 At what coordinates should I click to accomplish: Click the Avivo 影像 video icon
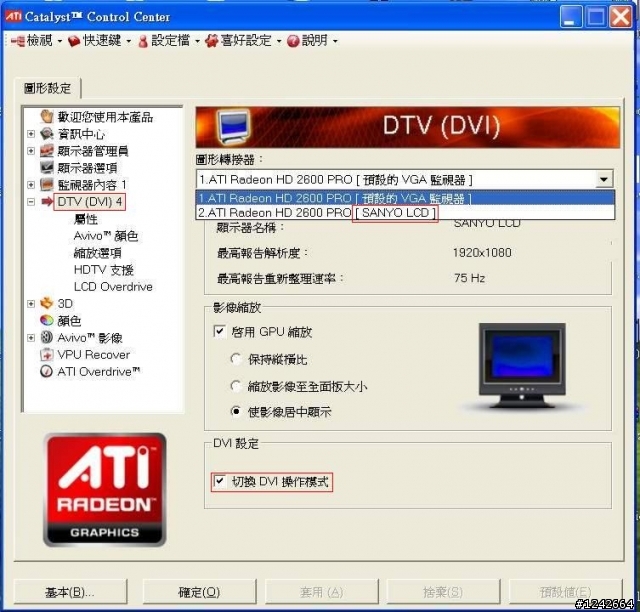tap(47, 337)
